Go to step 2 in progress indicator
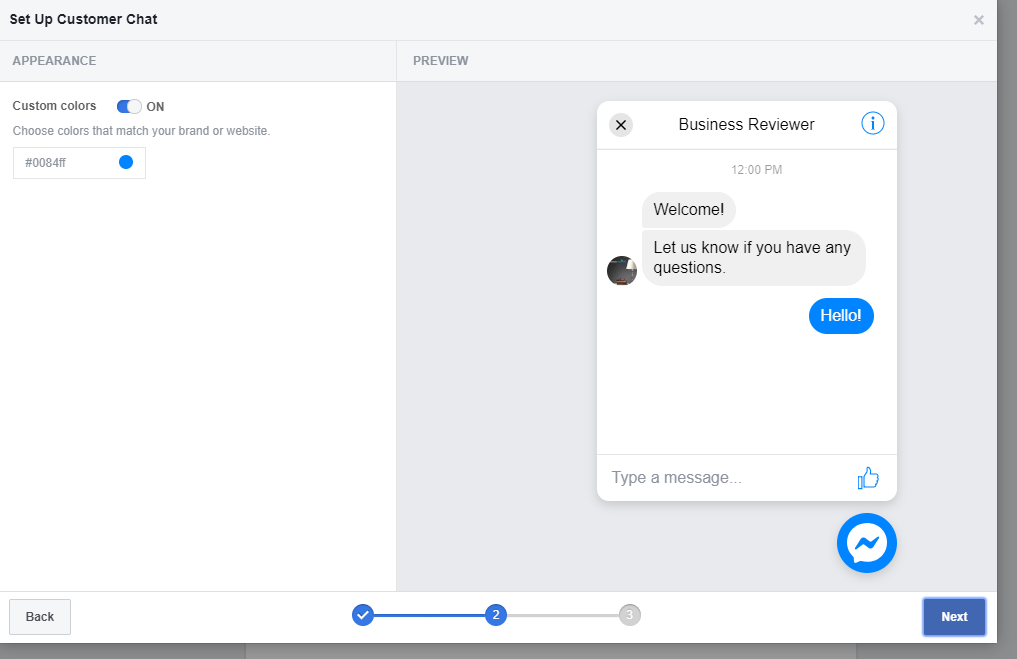 click(x=496, y=615)
